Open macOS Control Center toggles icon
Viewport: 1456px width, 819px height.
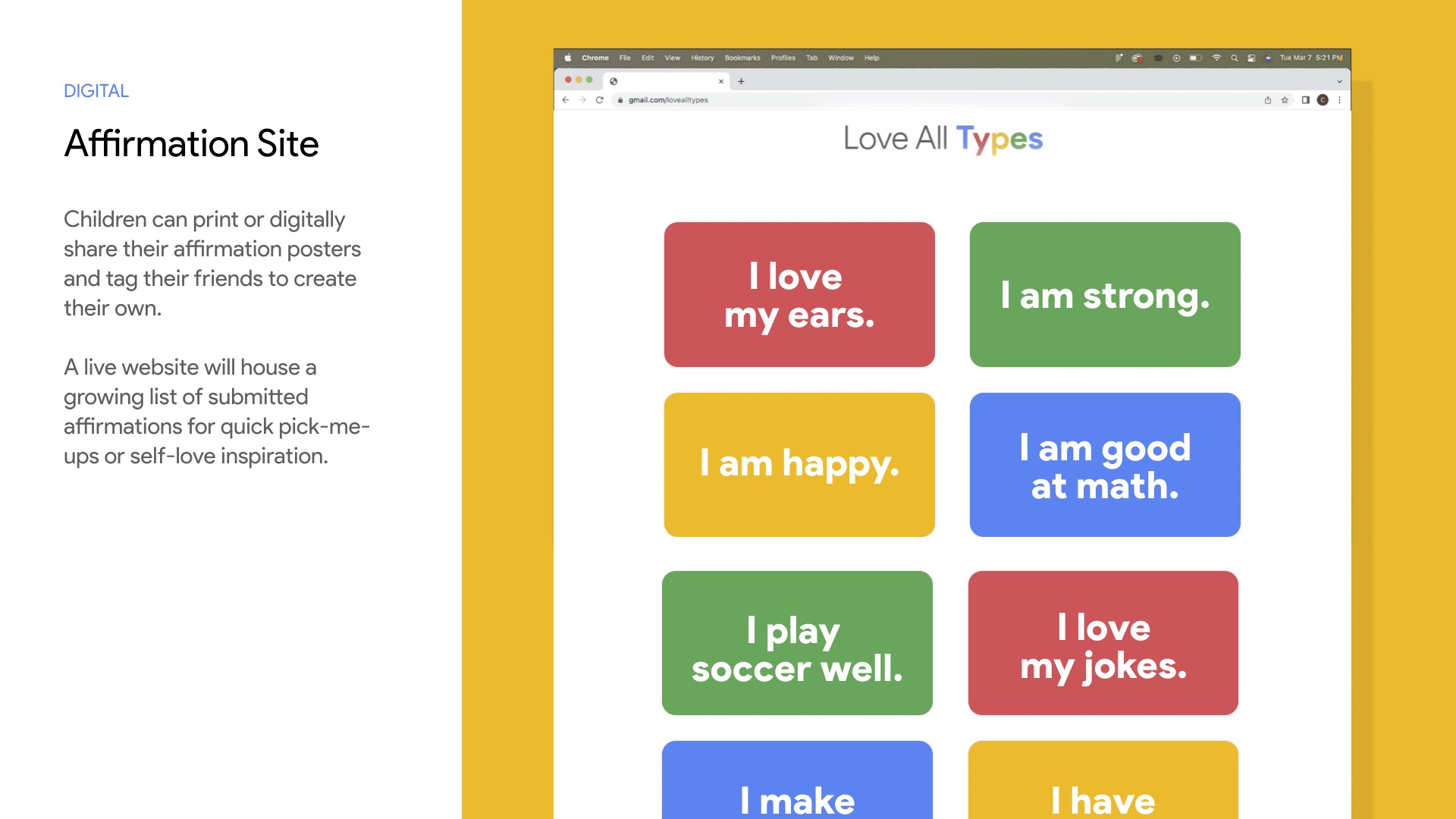(1251, 58)
